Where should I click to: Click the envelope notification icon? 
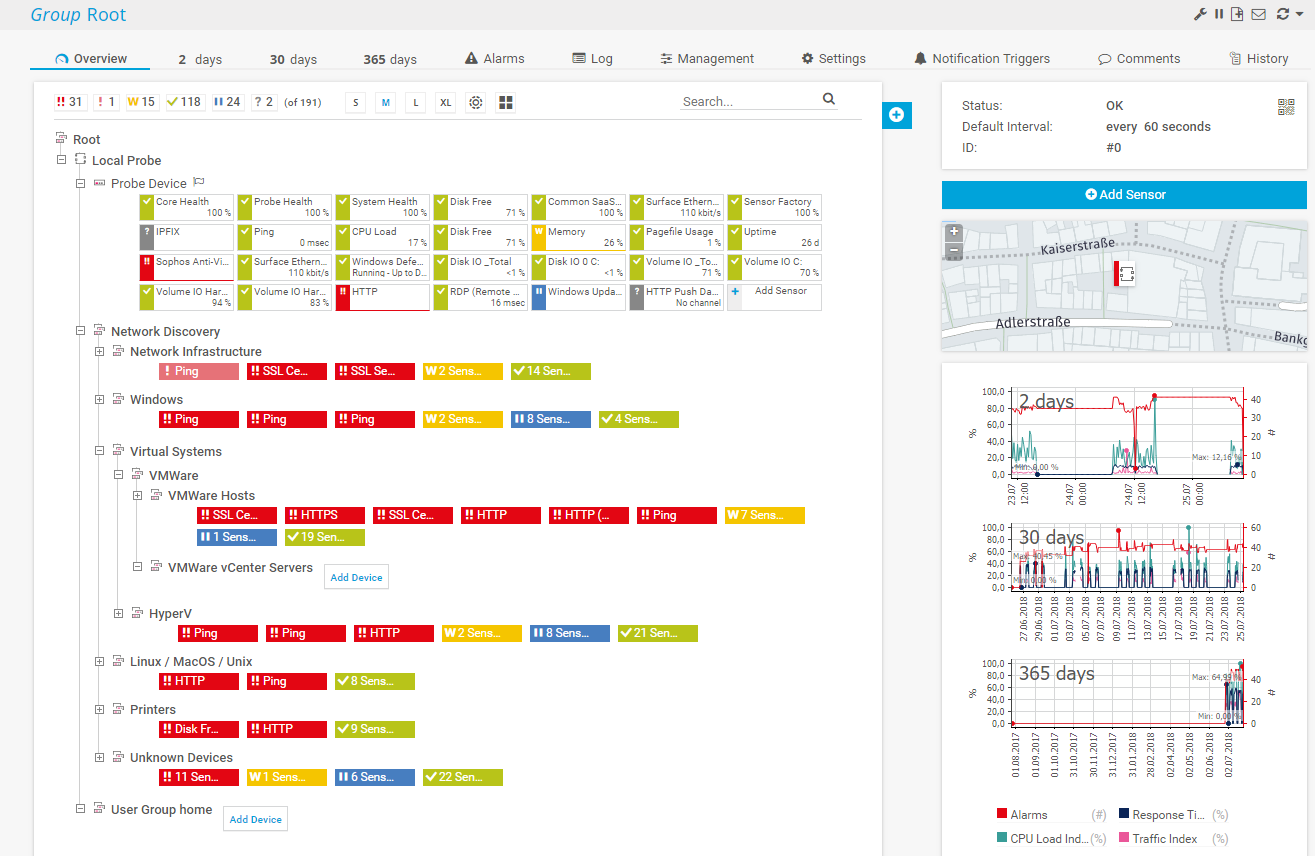click(1258, 14)
